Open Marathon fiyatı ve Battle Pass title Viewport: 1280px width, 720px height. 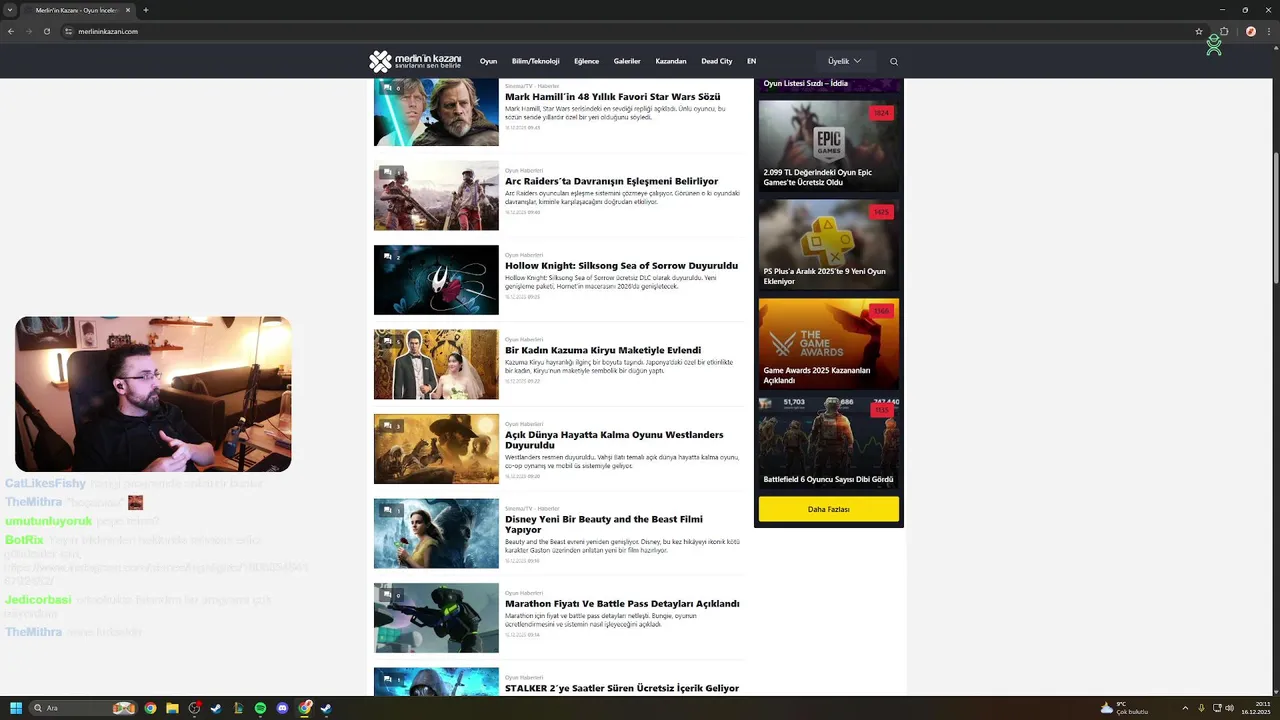point(622,604)
